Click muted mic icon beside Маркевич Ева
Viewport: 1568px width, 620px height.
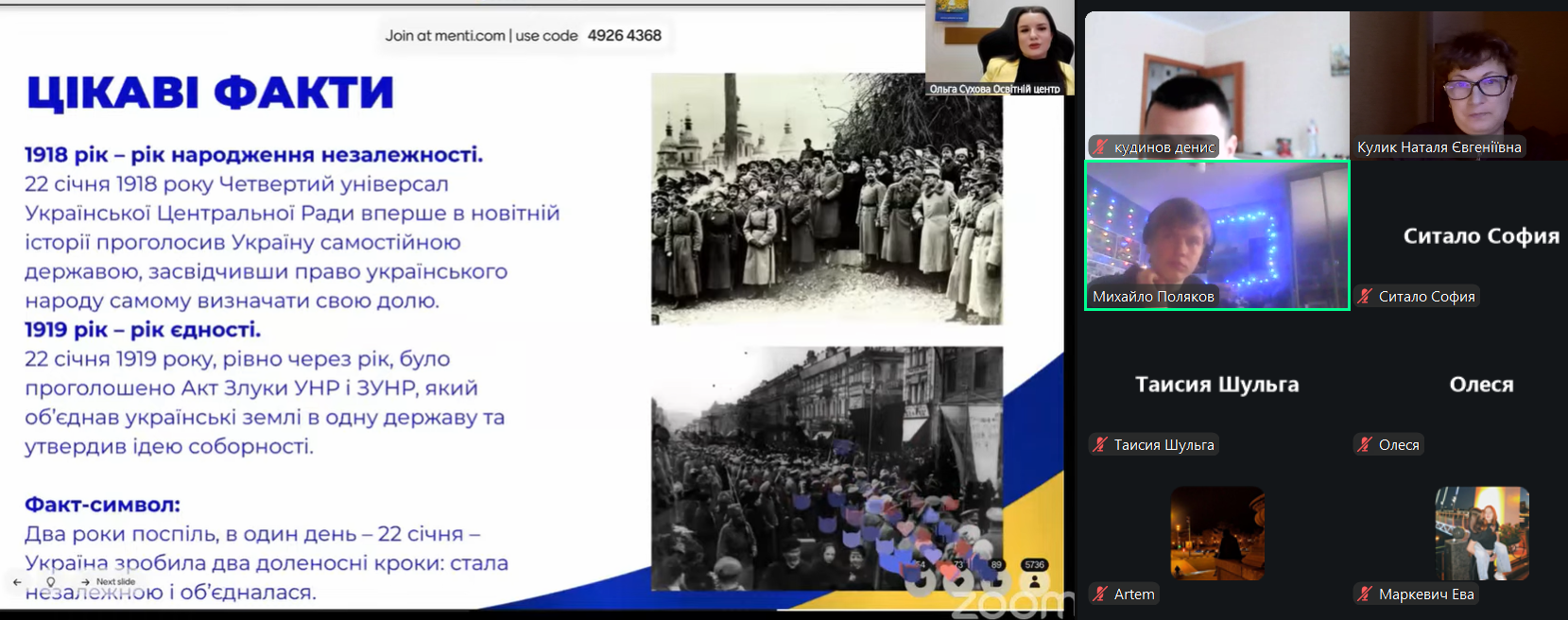point(1365,594)
